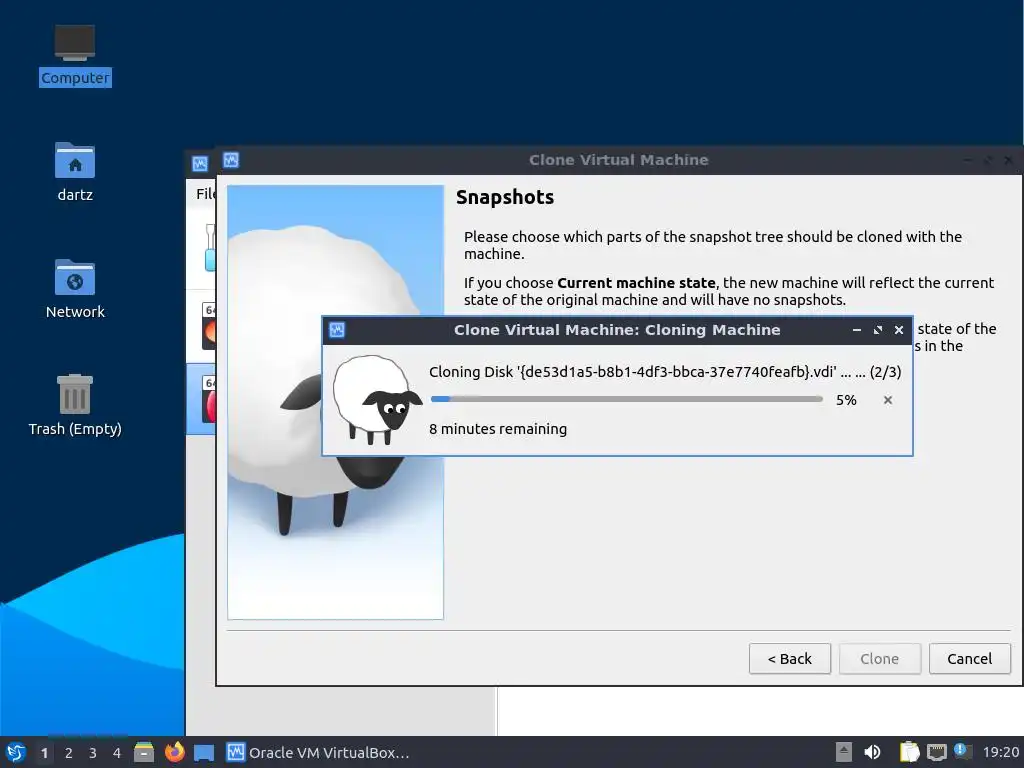This screenshot has width=1024, height=768.
Task: Click the large sheep illustration in the wizard
Action: [x=336, y=402]
